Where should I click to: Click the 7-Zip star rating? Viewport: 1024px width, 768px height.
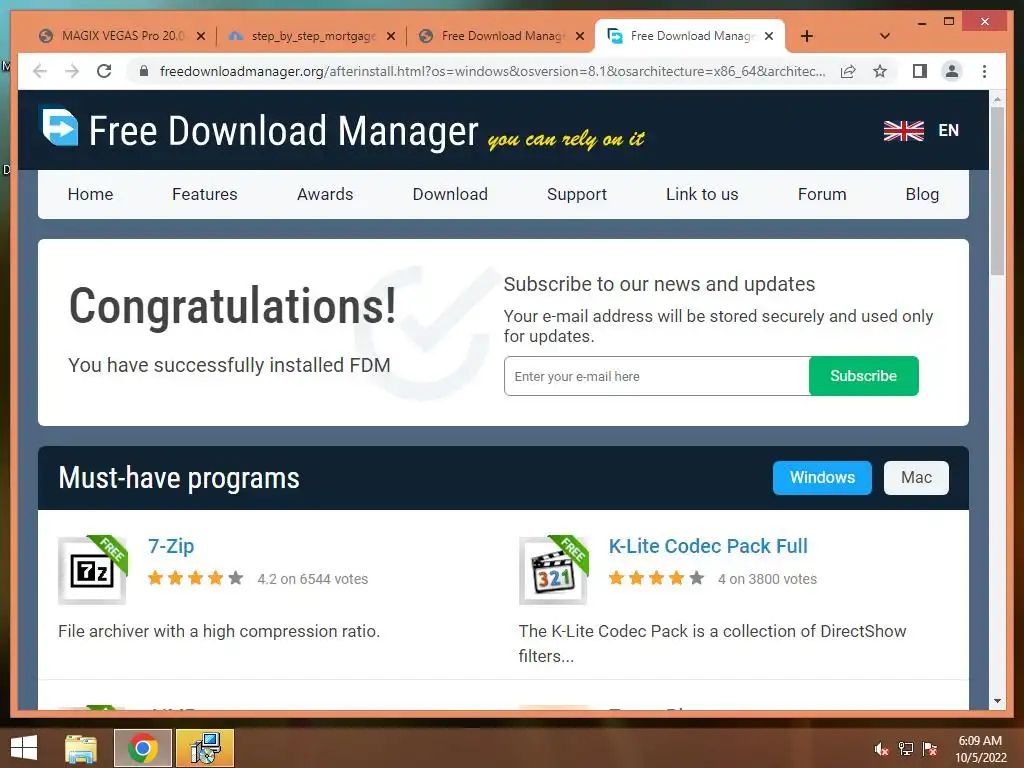195,578
